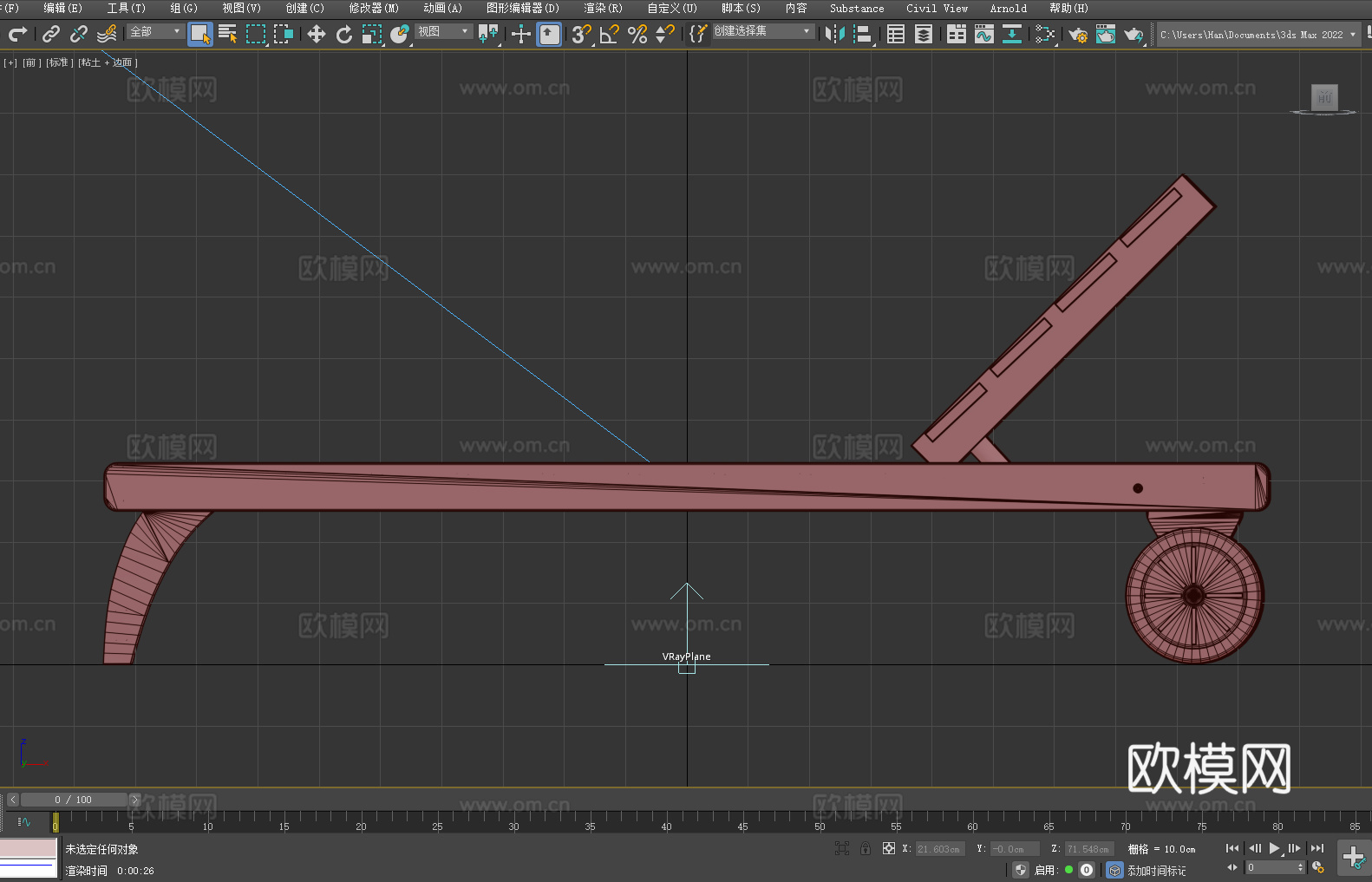Image resolution: width=1372 pixels, height=882 pixels.
Task: Click the 0 / 100 time slider
Action: tap(74, 800)
